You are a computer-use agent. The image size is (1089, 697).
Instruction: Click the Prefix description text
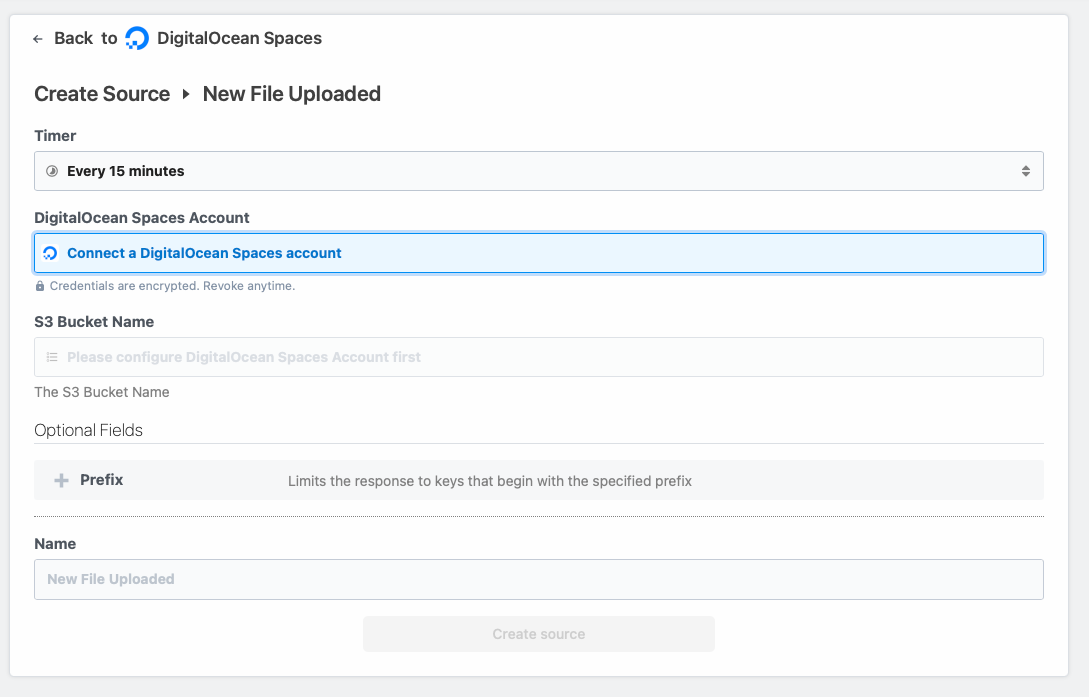tap(490, 481)
